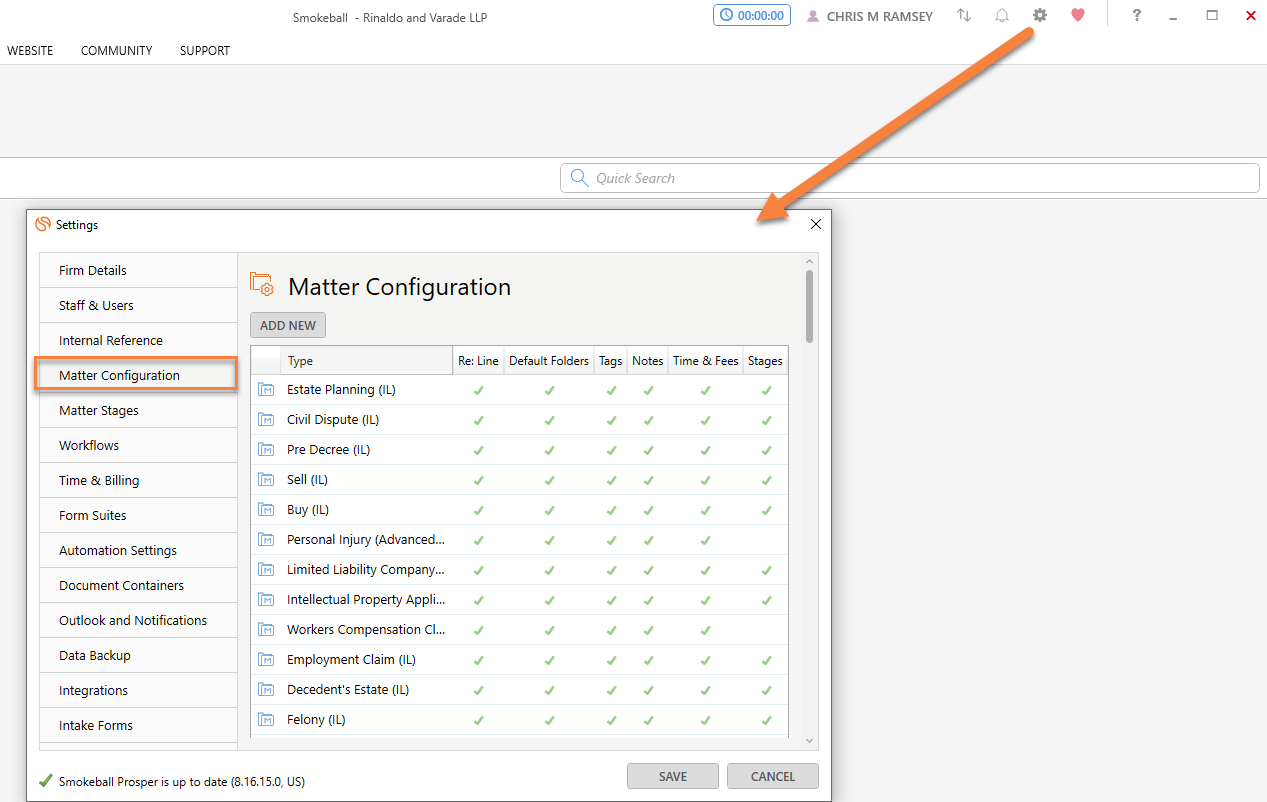Viewport: 1267px width, 802px height.
Task: Click the Notes column header
Action: 648,361
